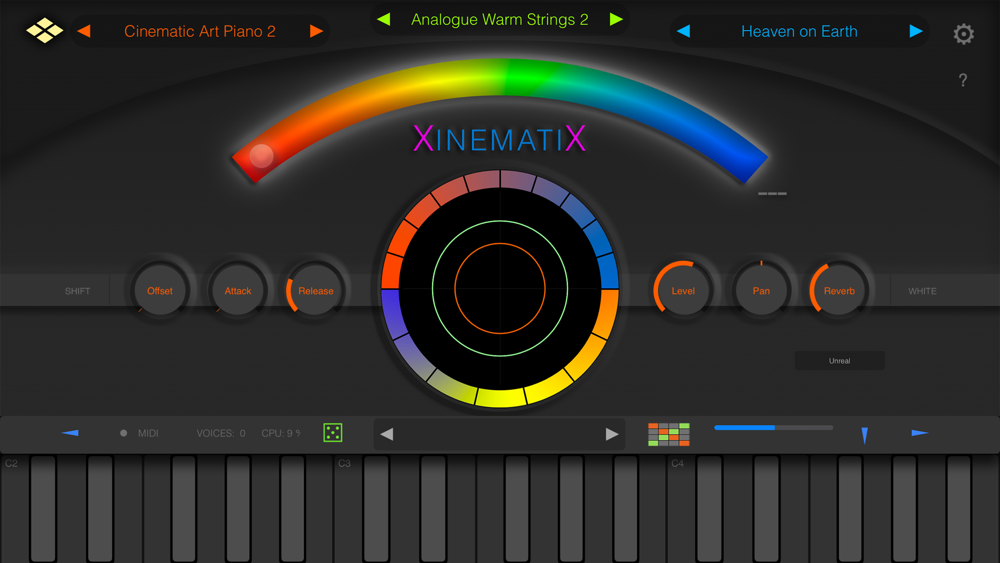
Task: Click the blue downward triangle marker
Action: coord(865,435)
